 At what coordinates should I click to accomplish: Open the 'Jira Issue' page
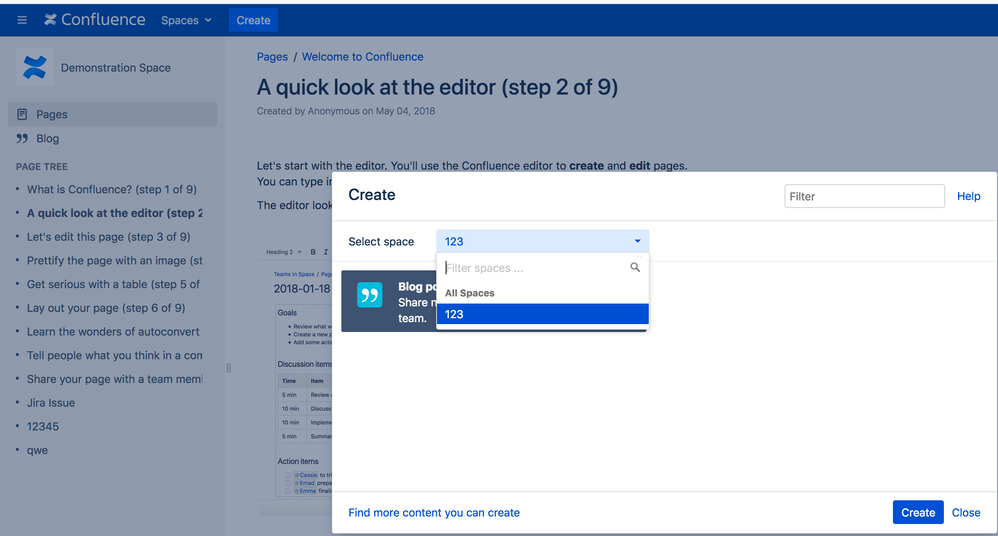pos(51,403)
